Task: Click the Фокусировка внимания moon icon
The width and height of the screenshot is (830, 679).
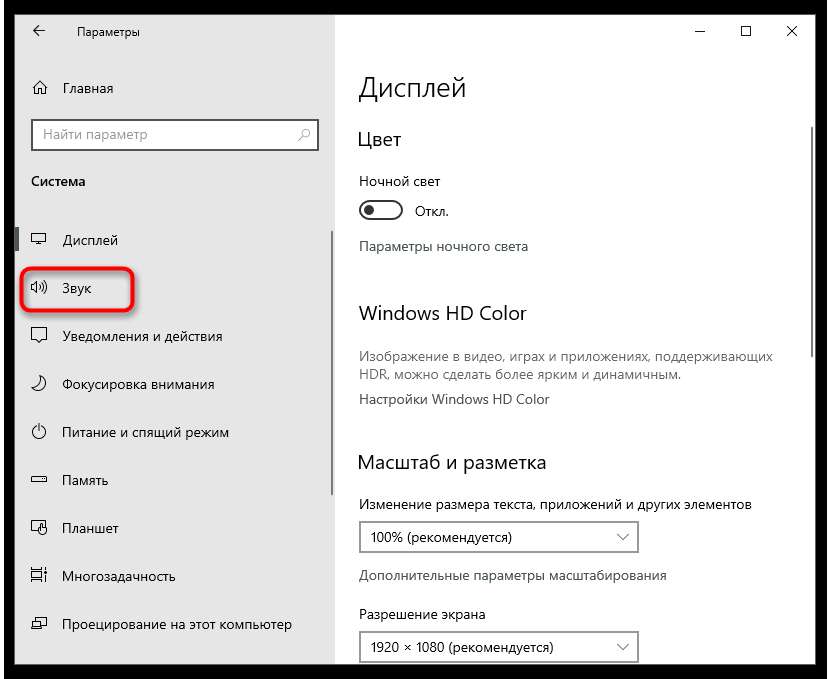Action: pos(39,384)
